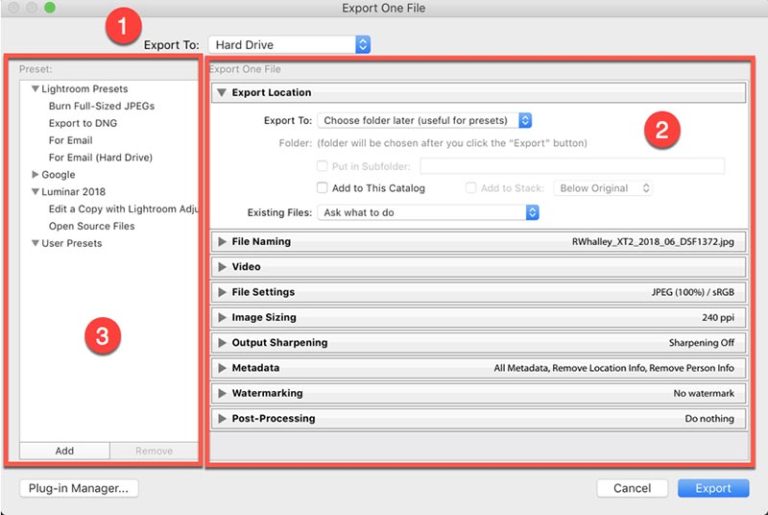The width and height of the screenshot is (768, 515).
Task: Select the For Email preset
Action: click(71, 140)
